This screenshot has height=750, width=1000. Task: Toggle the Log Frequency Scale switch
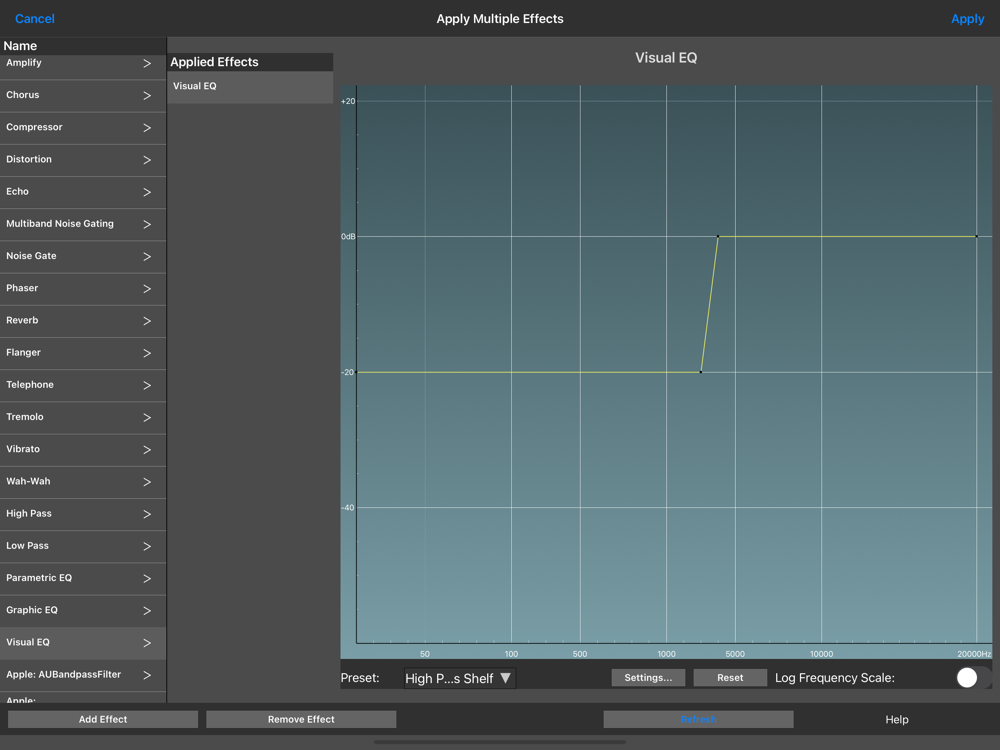coord(973,677)
